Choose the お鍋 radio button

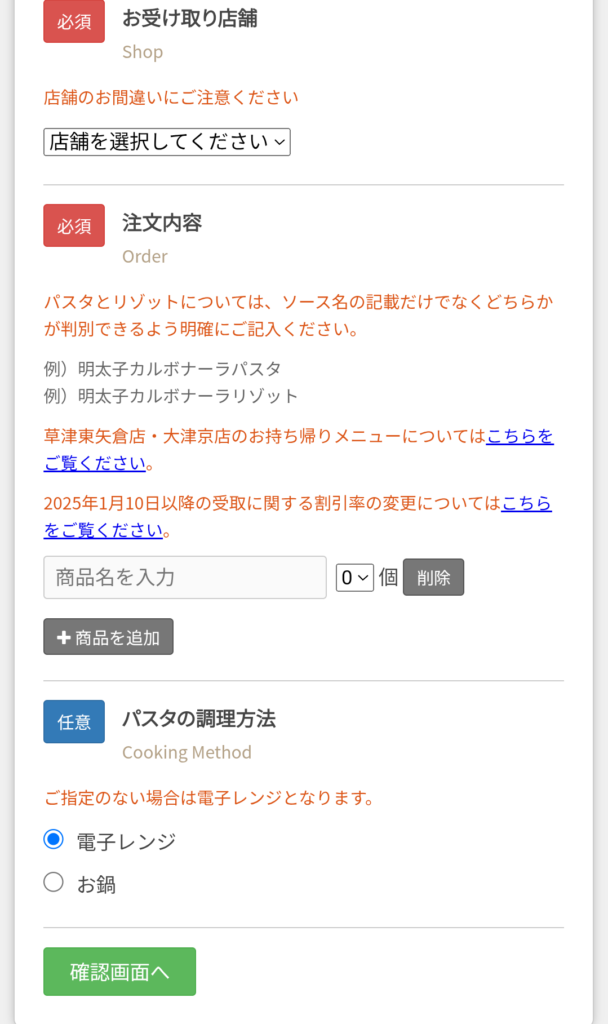pyautogui.click(x=54, y=882)
